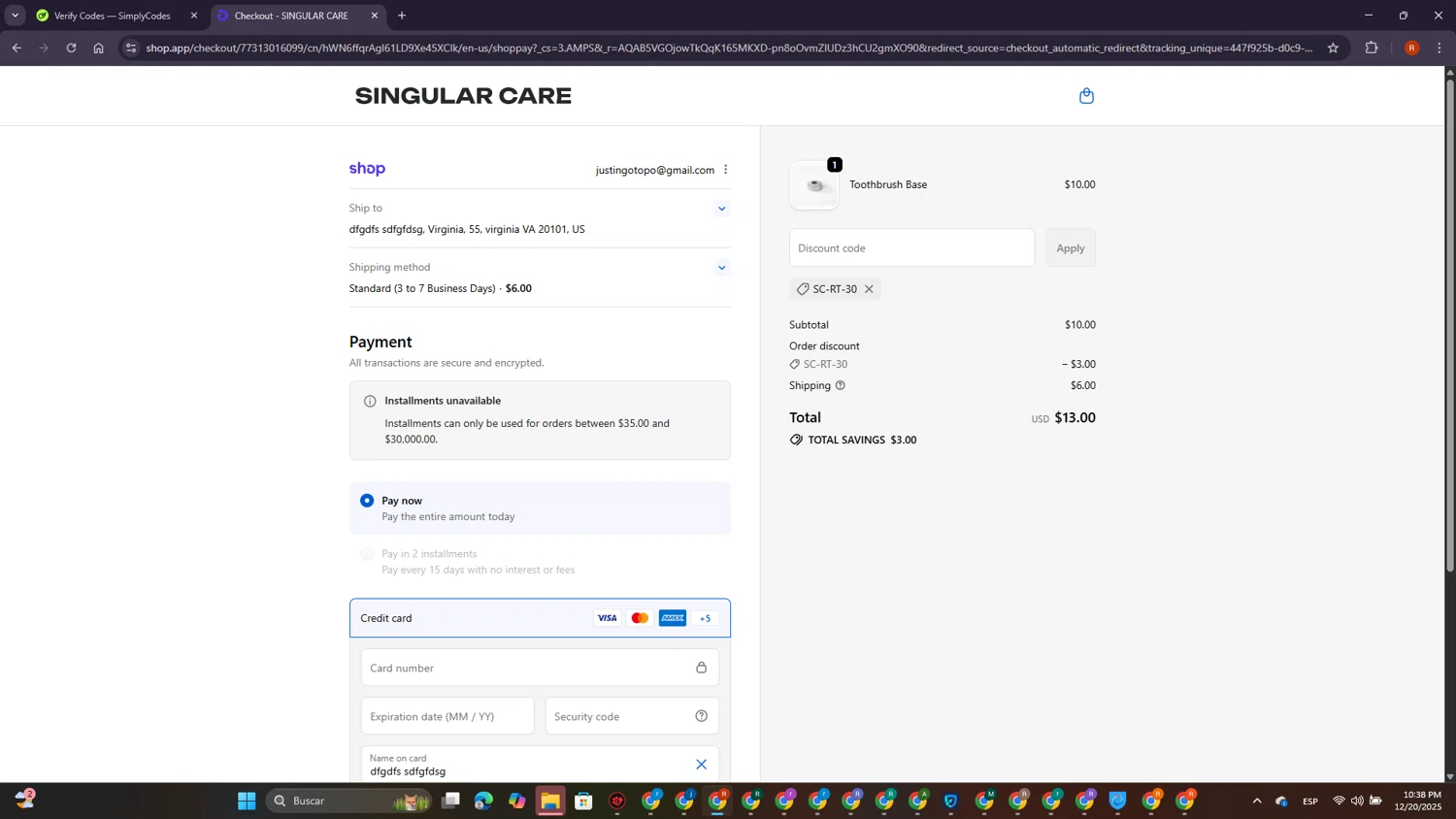Close the Checkout tab
The width and height of the screenshot is (1456, 819).
click(375, 16)
